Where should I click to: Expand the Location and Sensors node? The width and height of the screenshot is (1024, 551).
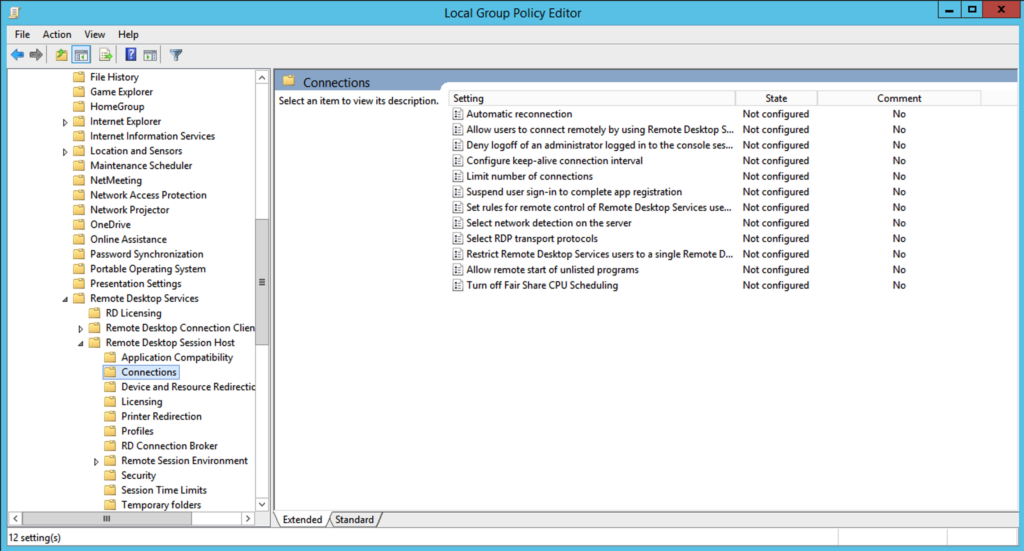[x=66, y=151]
